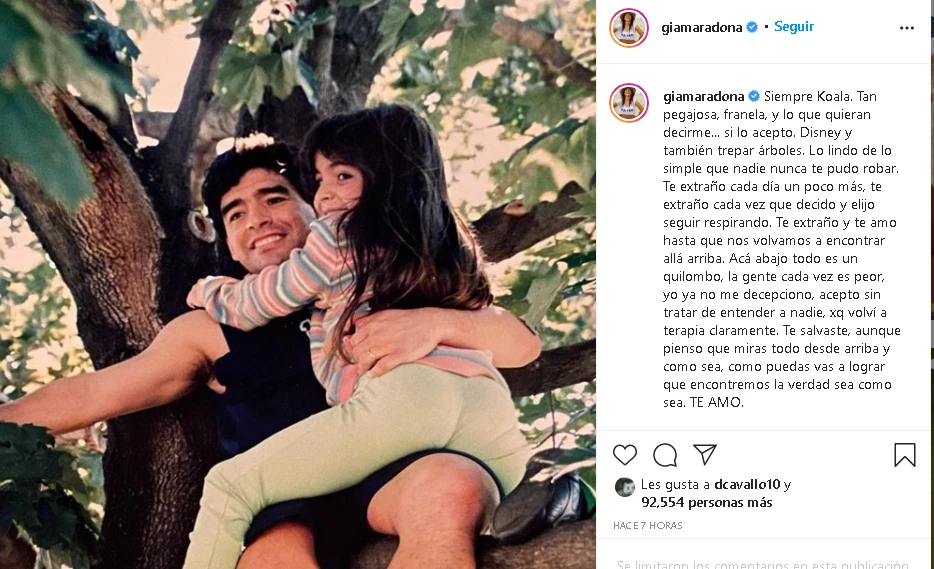Open the three-dot more options menu

907,28
